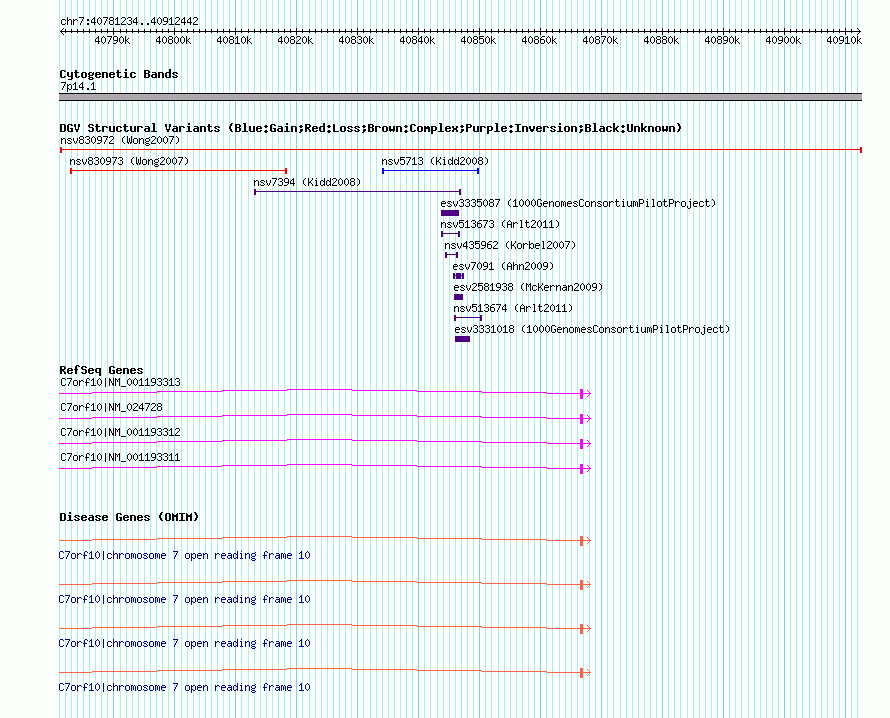
Task: Click the esv3331018 purple block glyph
Action: click(463, 339)
